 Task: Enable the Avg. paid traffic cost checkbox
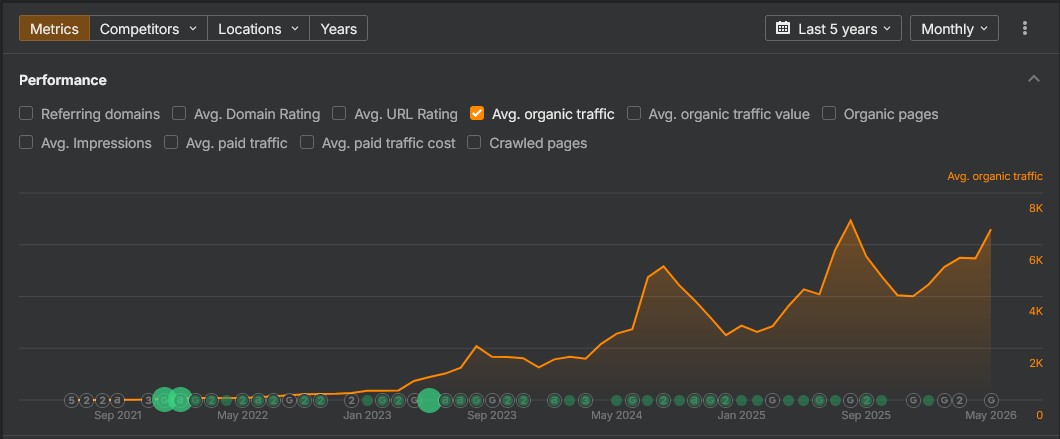(307, 142)
